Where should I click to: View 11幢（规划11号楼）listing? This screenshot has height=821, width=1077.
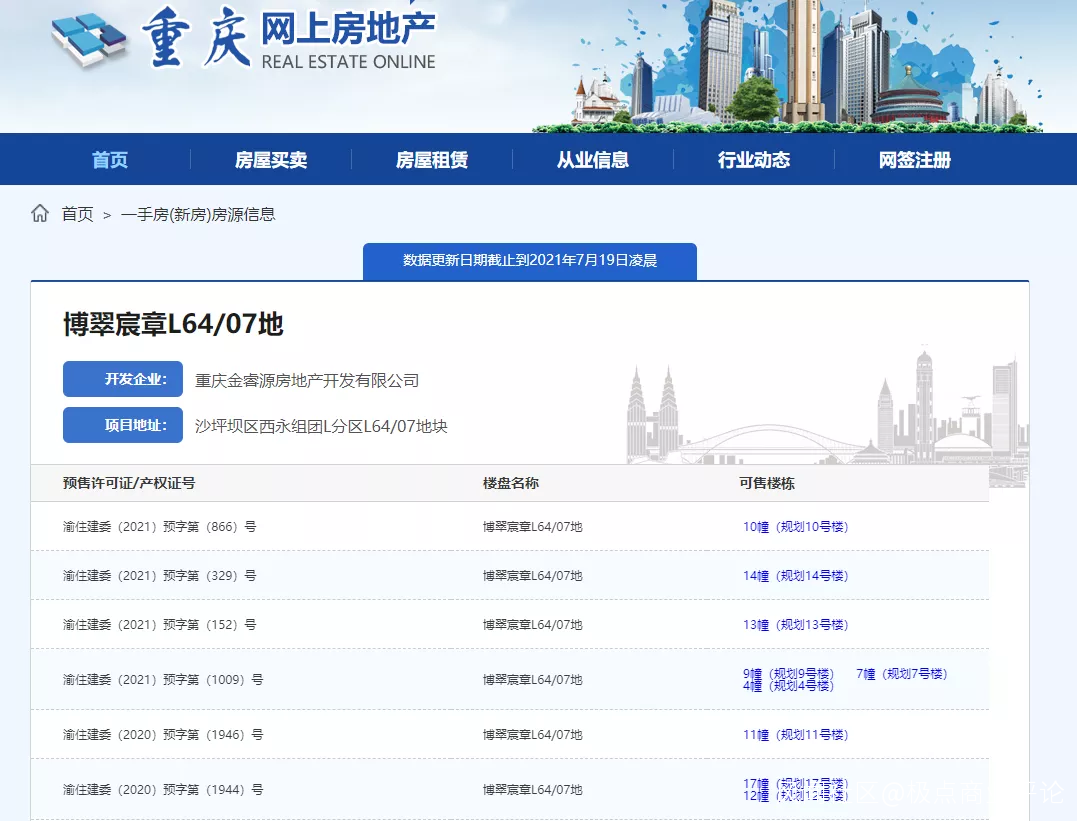click(795, 734)
